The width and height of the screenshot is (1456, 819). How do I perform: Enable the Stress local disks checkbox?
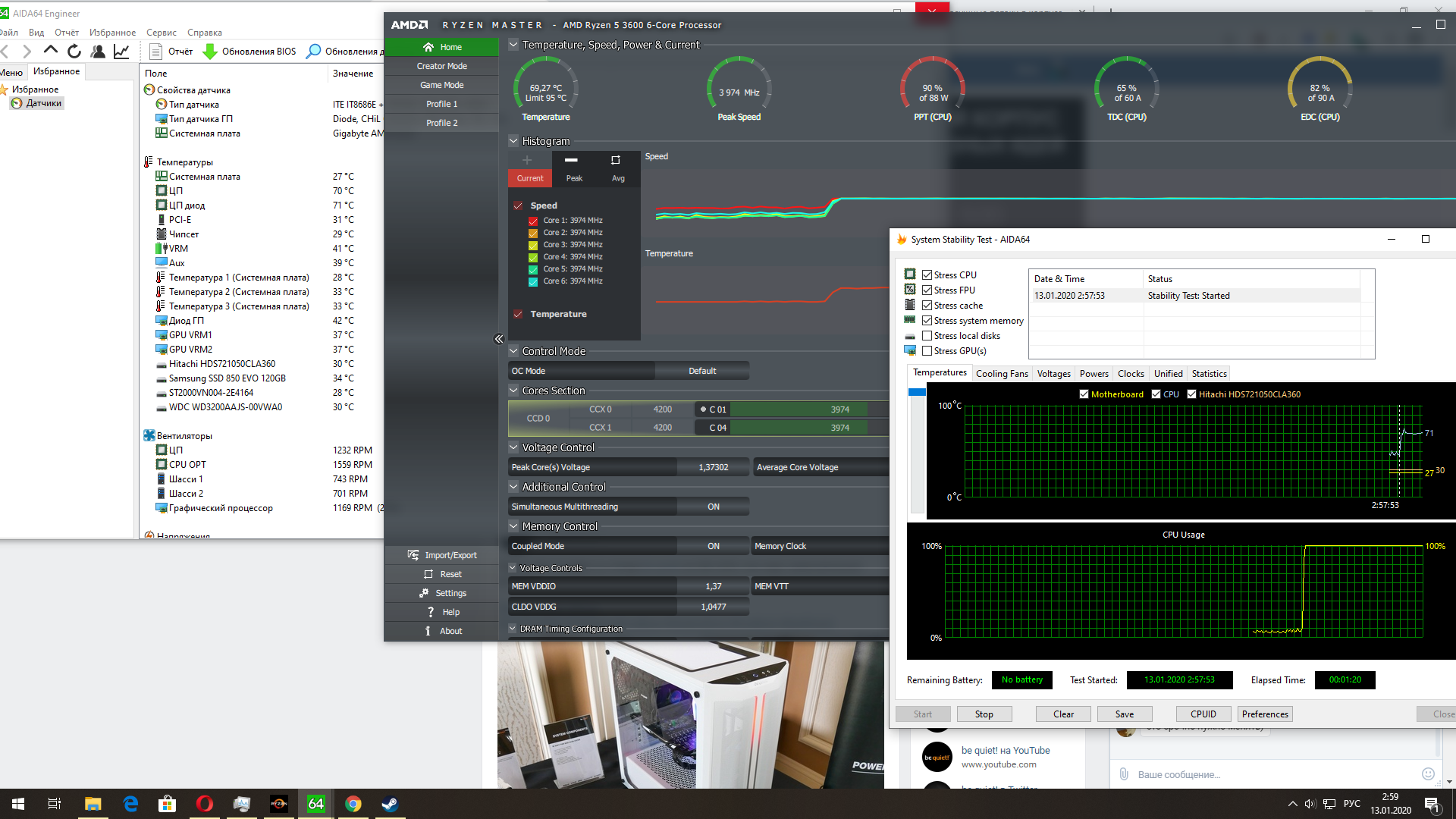tap(927, 336)
